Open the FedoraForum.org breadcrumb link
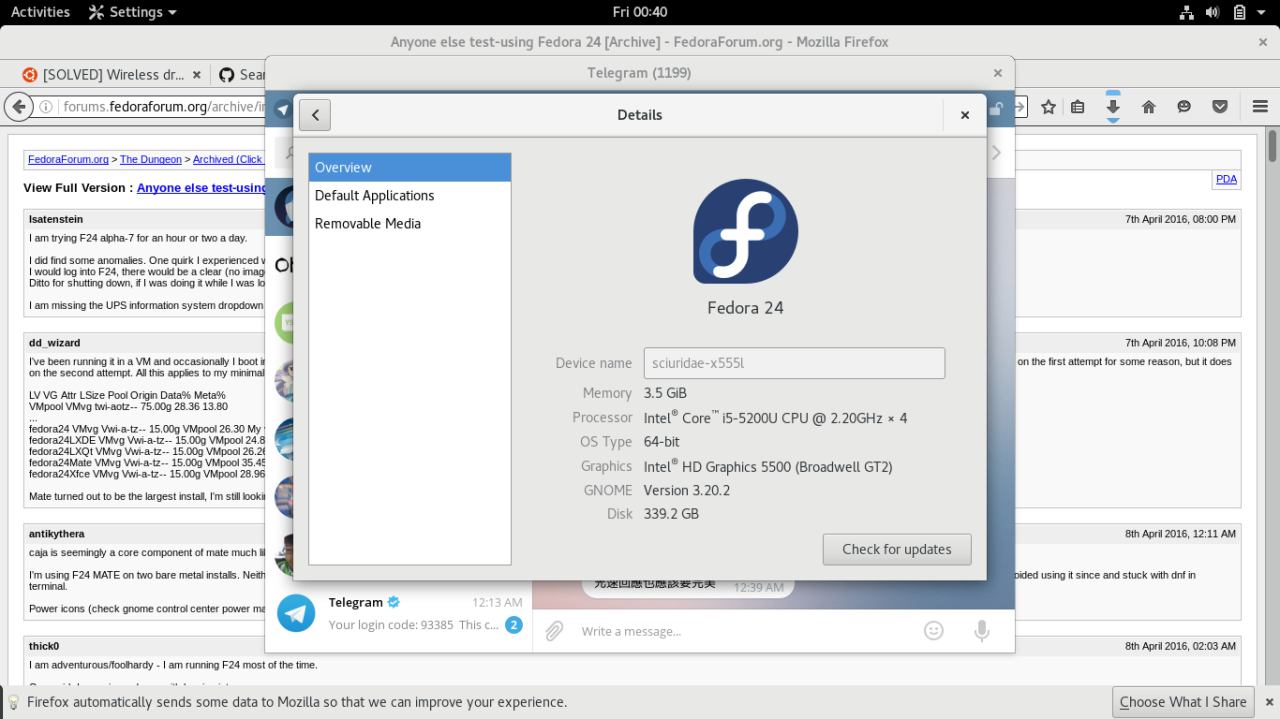The width and height of the screenshot is (1280, 719). (x=68, y=159)
